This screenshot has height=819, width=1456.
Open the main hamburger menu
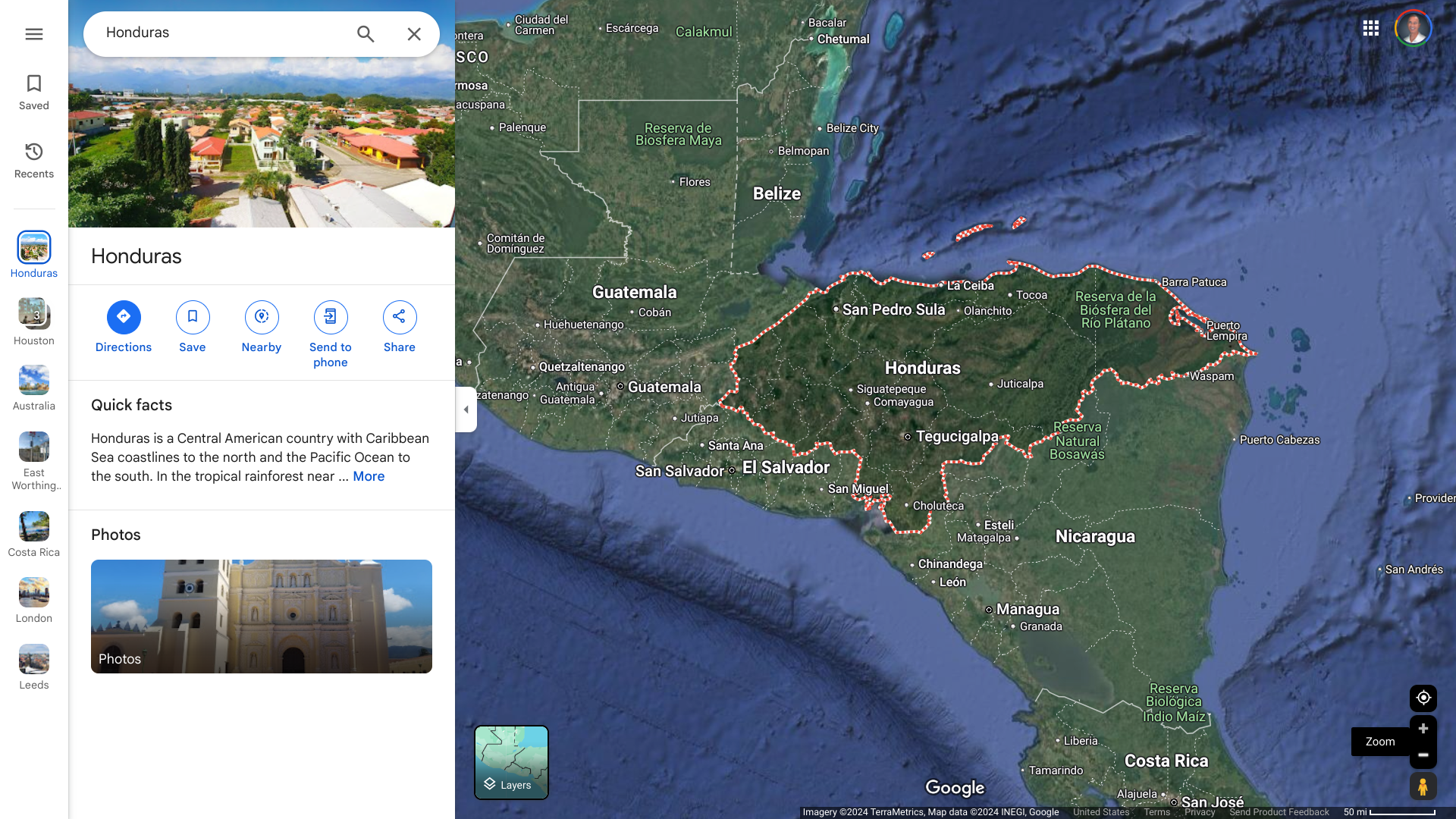(33, 34)
